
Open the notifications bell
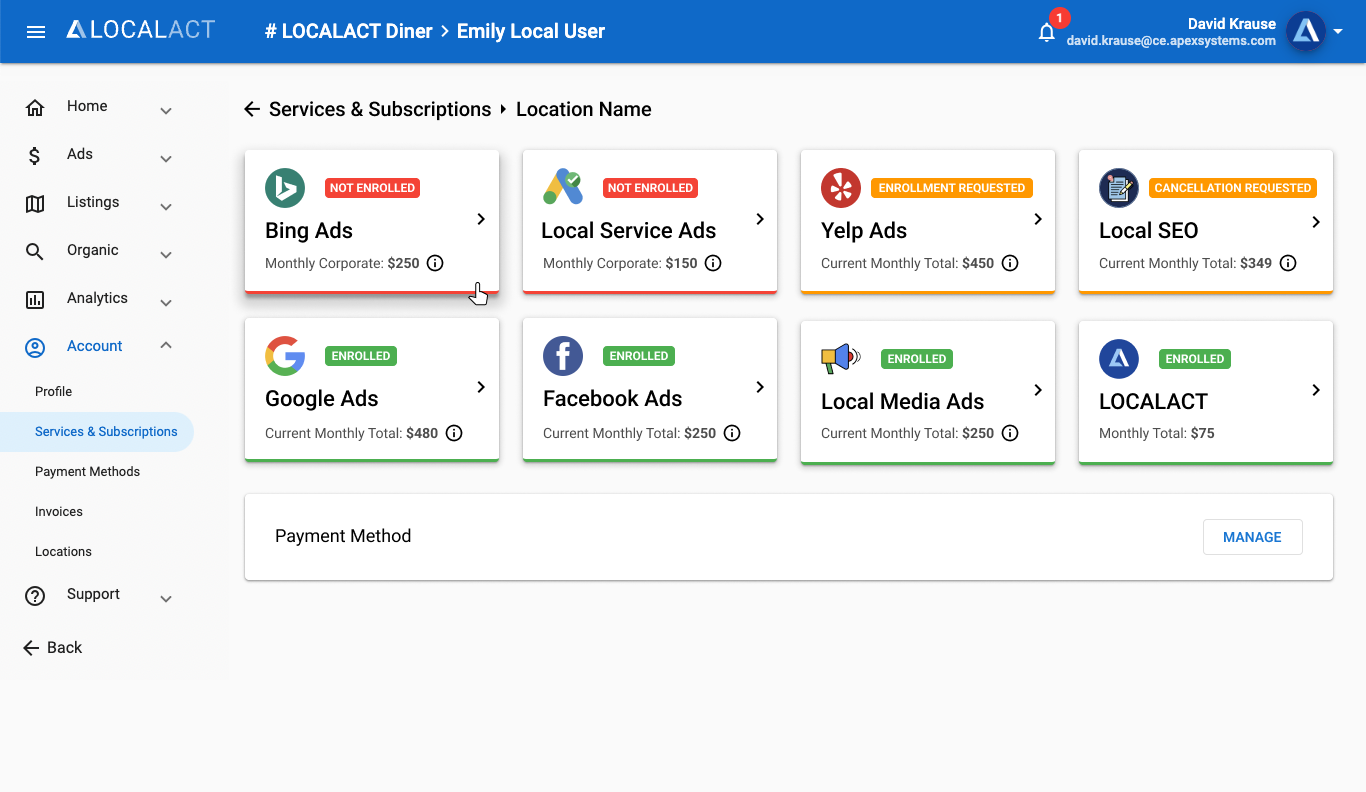pos(1047,33)
